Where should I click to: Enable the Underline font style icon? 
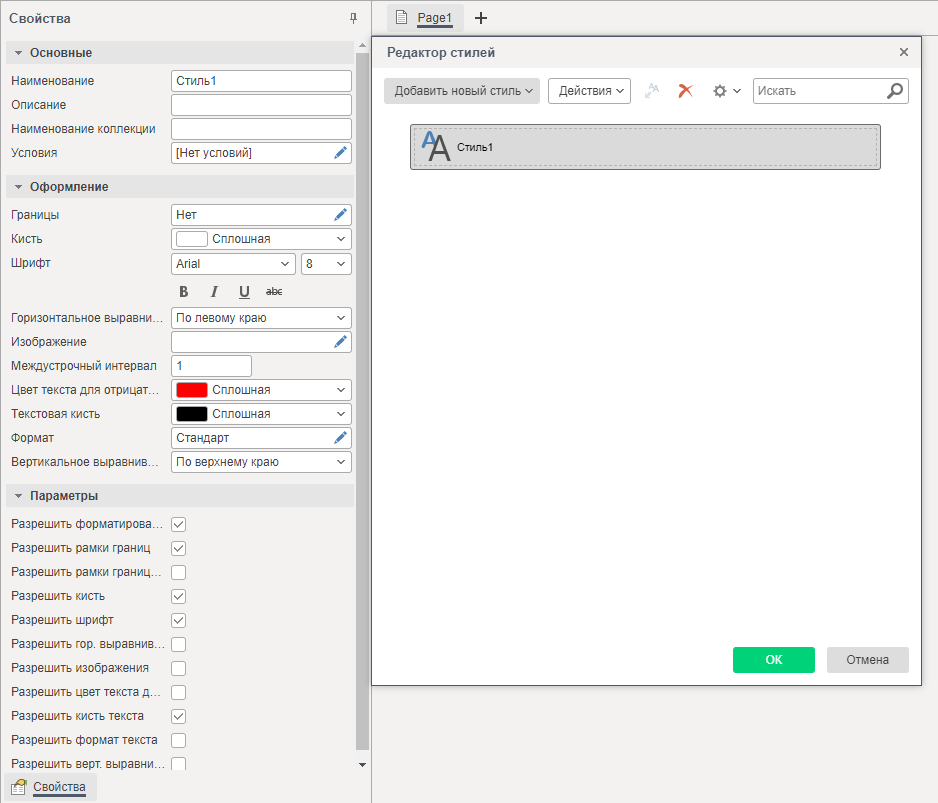[244, 292]
